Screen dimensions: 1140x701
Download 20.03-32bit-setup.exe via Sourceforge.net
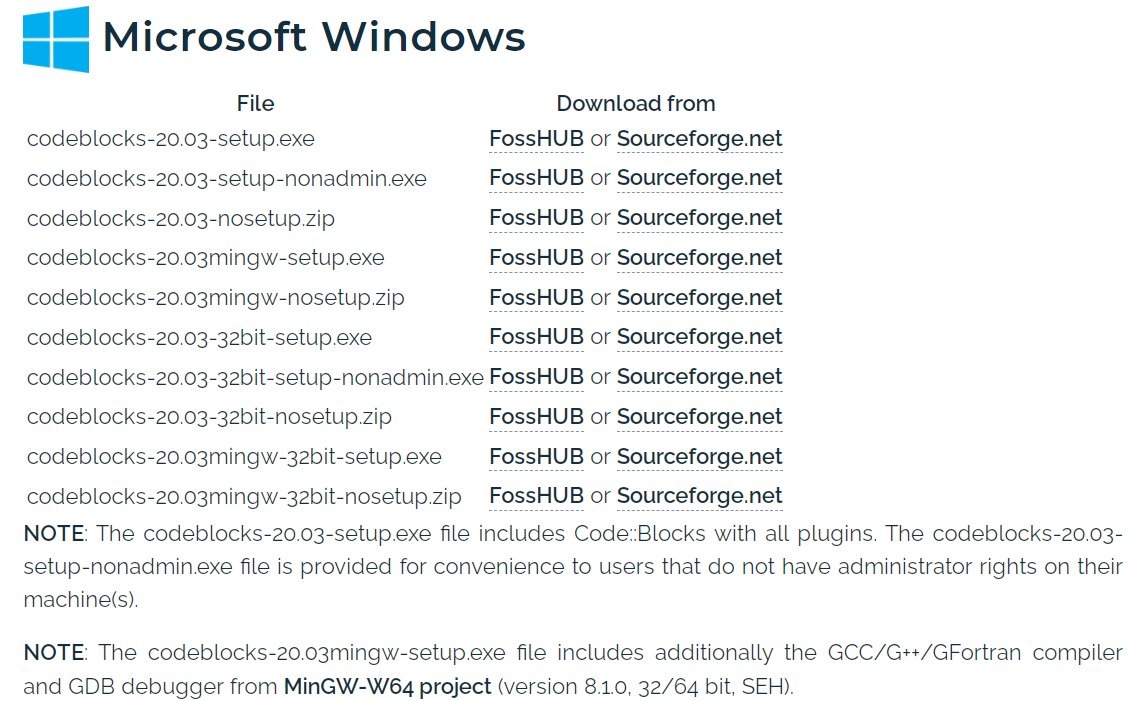click(699, 337)
